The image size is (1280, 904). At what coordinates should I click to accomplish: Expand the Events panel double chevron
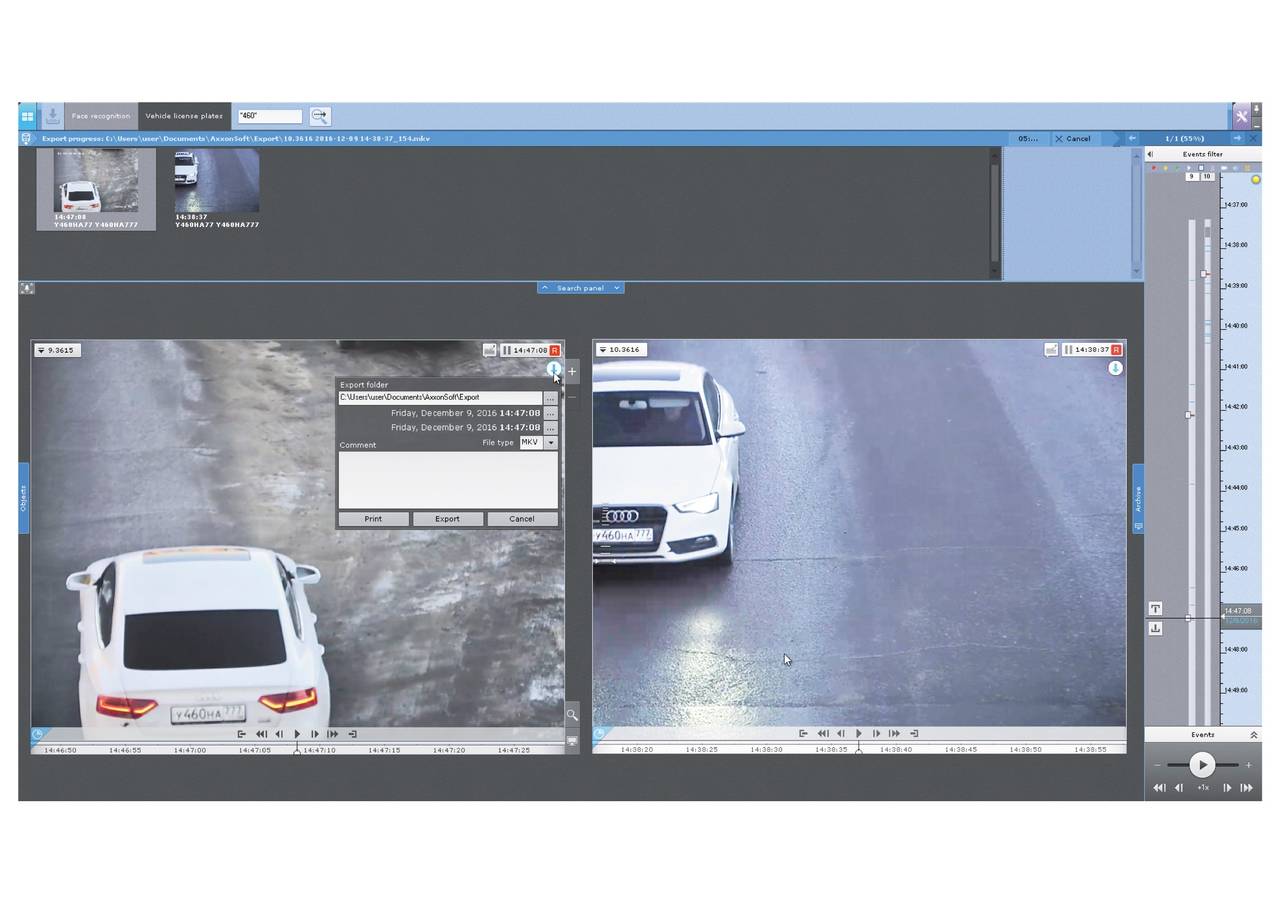pos(1254,735)
